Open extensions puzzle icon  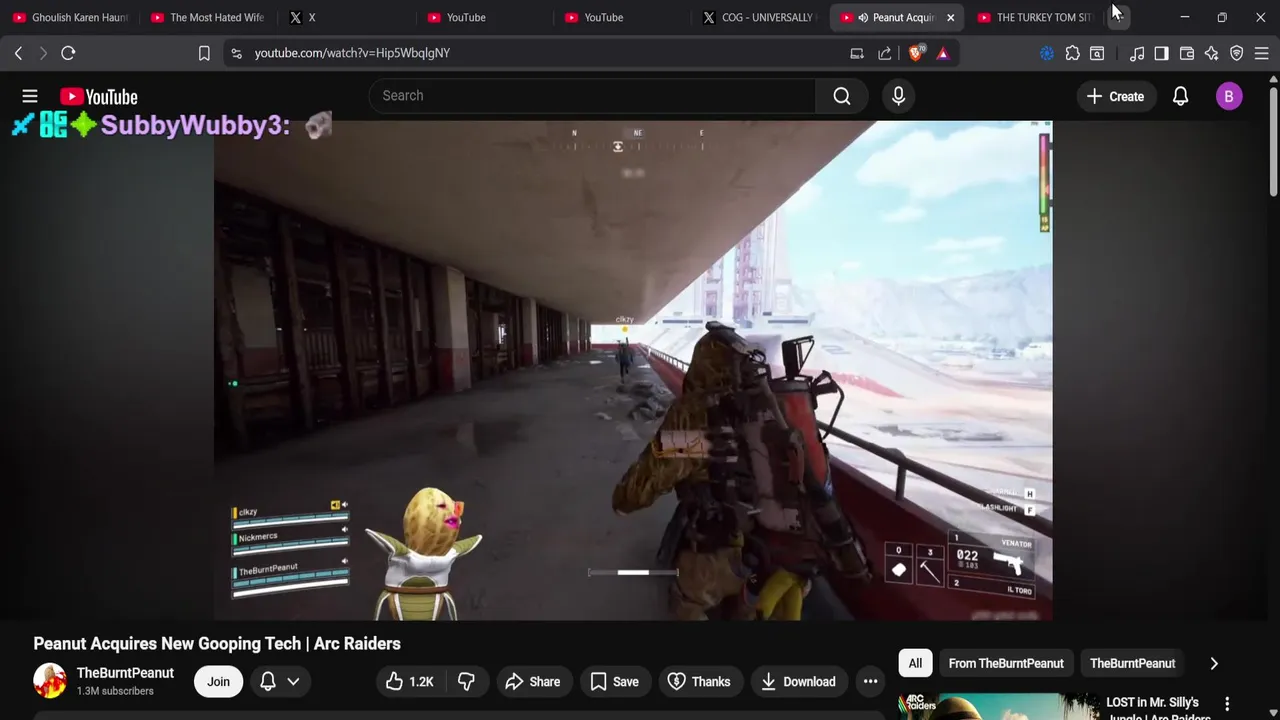click(1072, 53)
